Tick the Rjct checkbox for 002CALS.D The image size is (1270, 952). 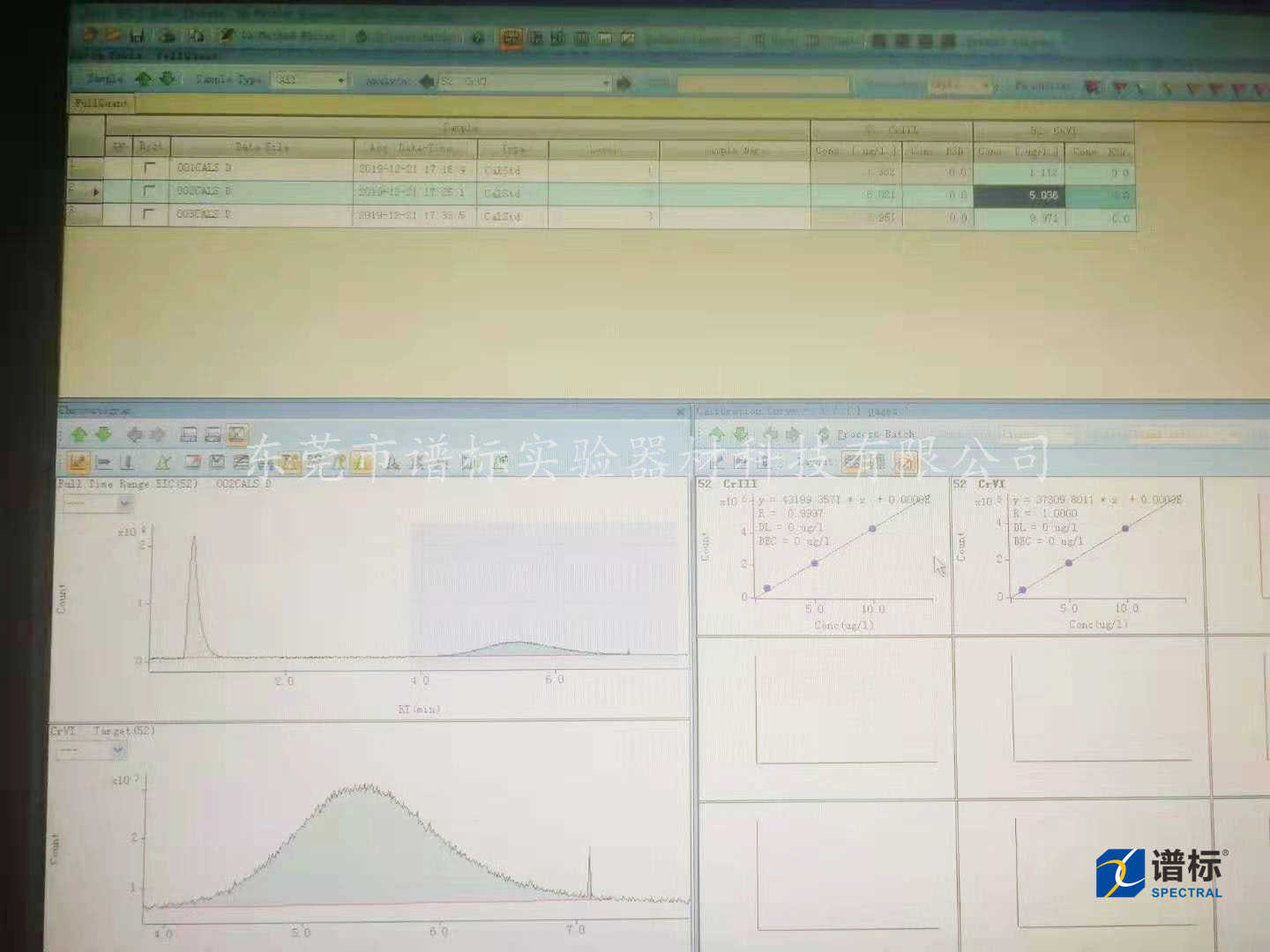149,190
